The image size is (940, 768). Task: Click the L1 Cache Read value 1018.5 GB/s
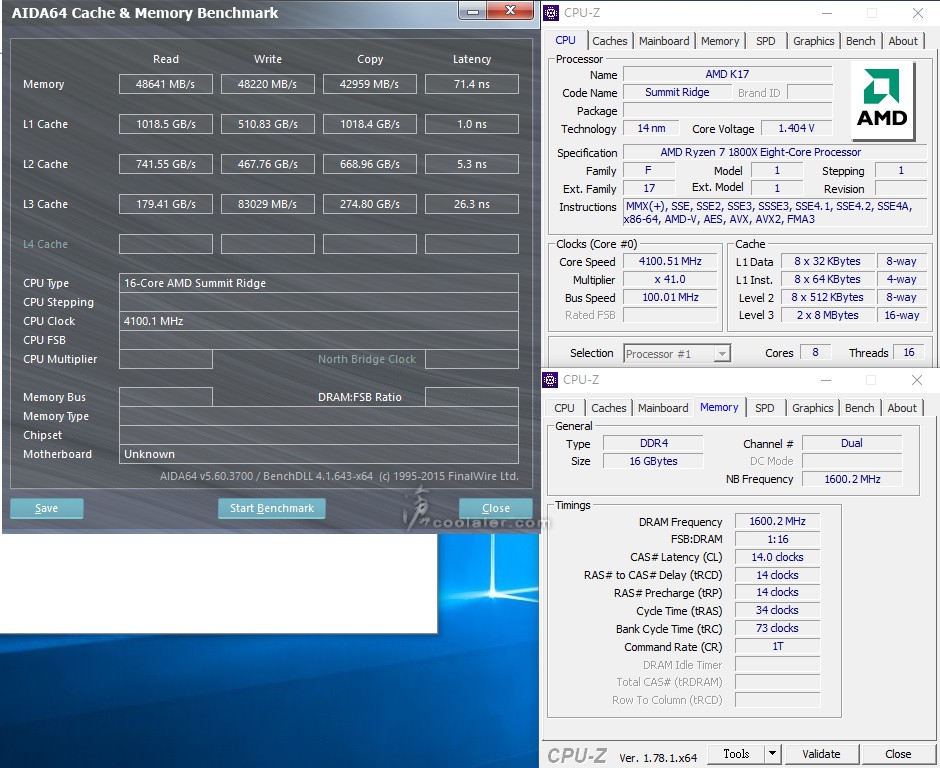pos(165,124)
